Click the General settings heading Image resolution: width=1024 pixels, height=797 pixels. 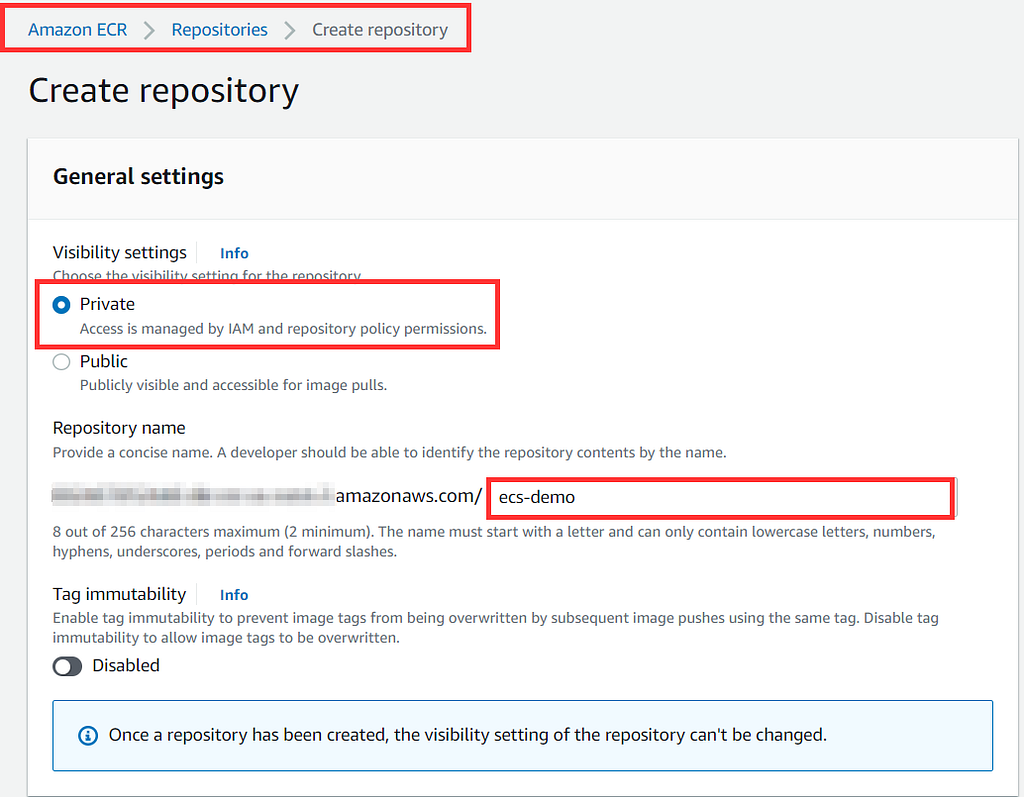coord(138,176)
